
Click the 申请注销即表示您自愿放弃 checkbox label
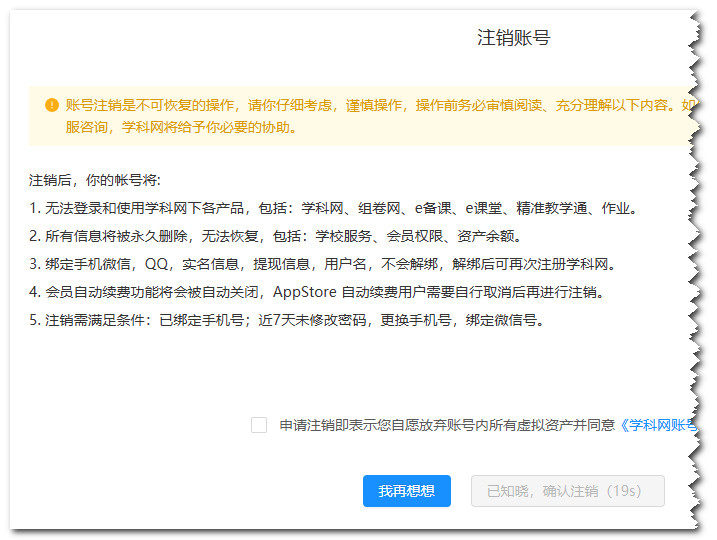(x=488, y=425)
